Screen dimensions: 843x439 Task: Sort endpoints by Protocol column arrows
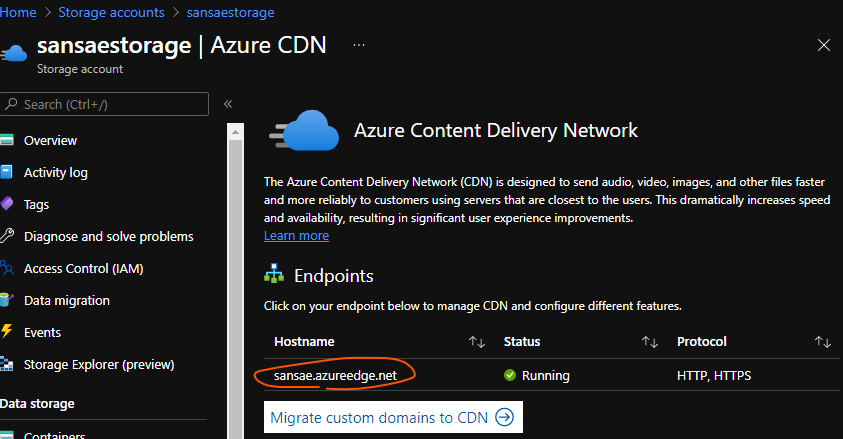(x=823, y=342)
